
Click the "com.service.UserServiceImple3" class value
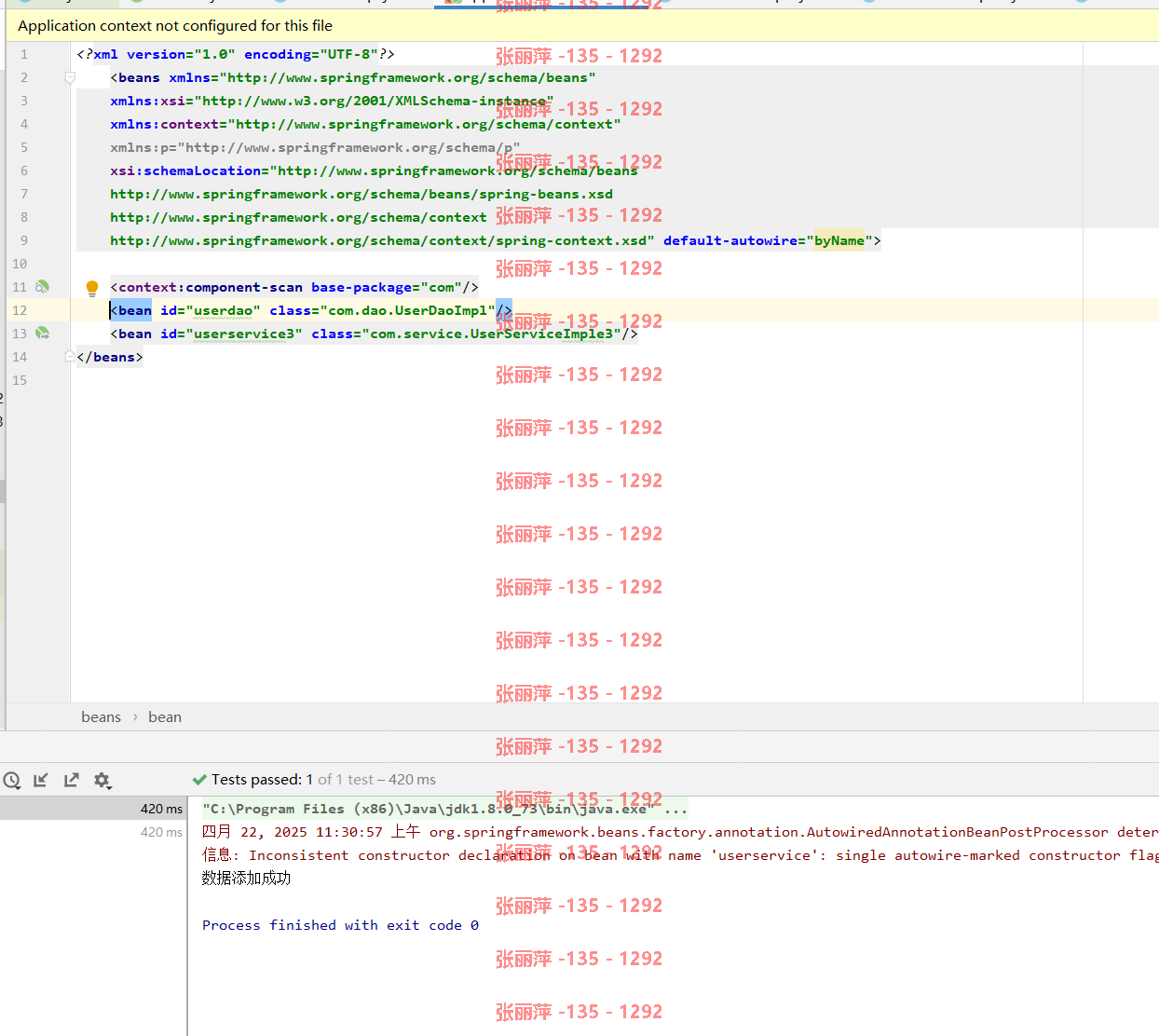[x=492, y=334]
